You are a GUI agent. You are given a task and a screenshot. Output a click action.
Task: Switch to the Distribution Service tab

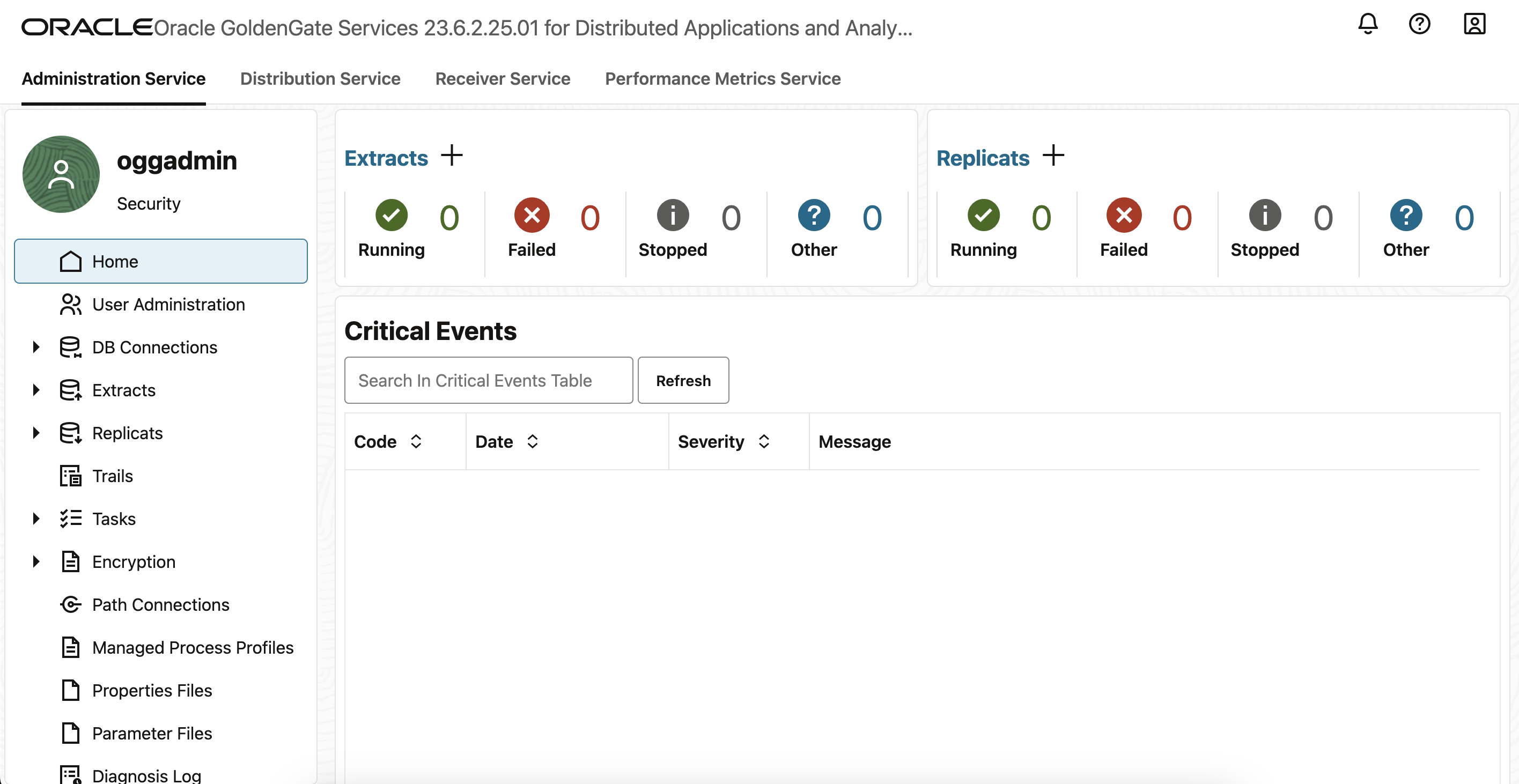[x=320, y=78]
